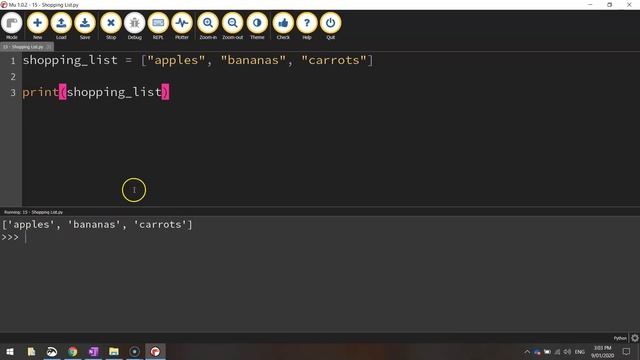Open OneNote from the taskbar
The width and height of the screenshot is (640, 360).
[x=93, y=351]
